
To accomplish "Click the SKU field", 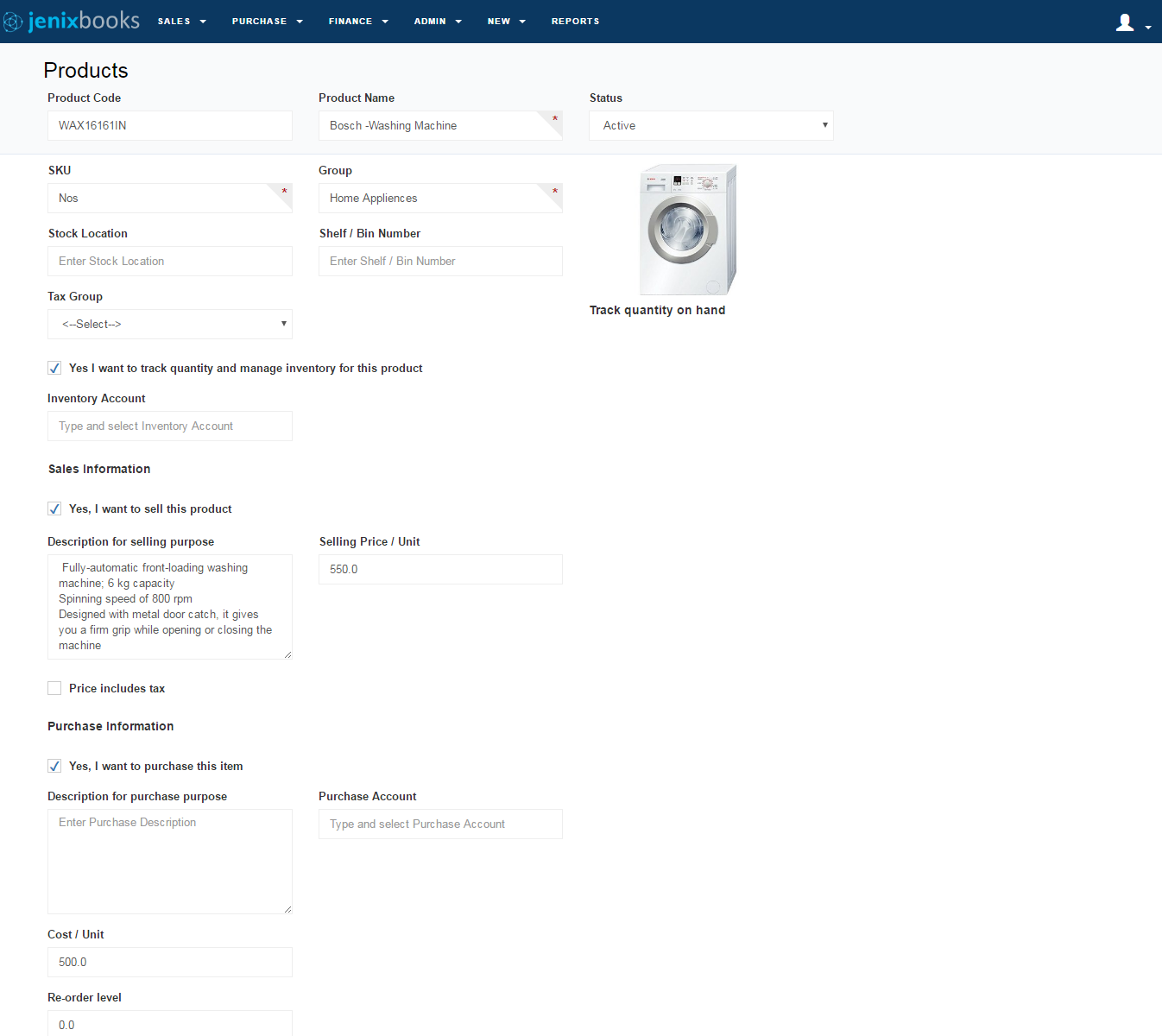I will point(170,198).
